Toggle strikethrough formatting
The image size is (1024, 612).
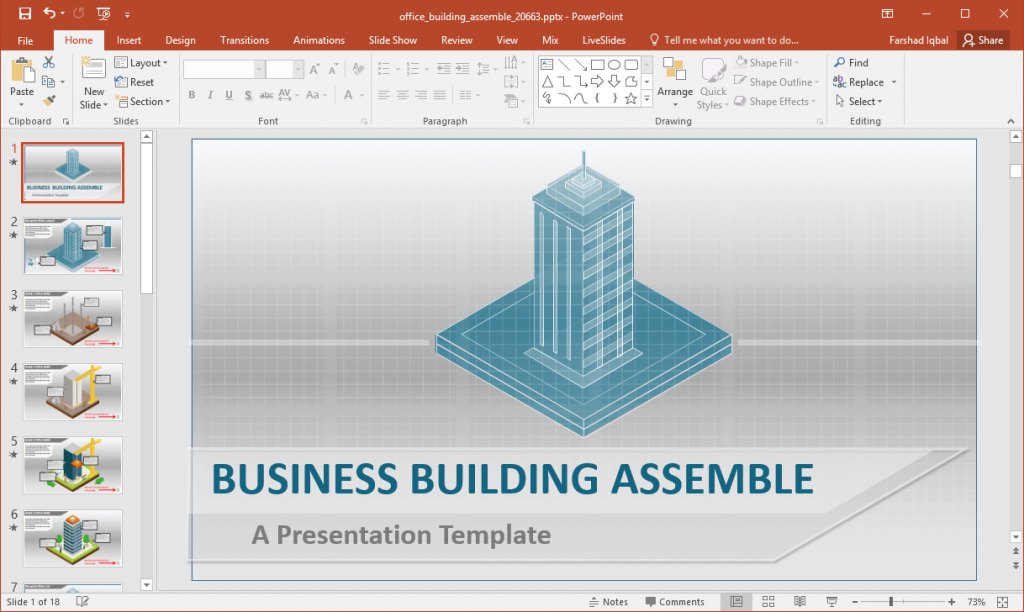[x=265, y=95]
